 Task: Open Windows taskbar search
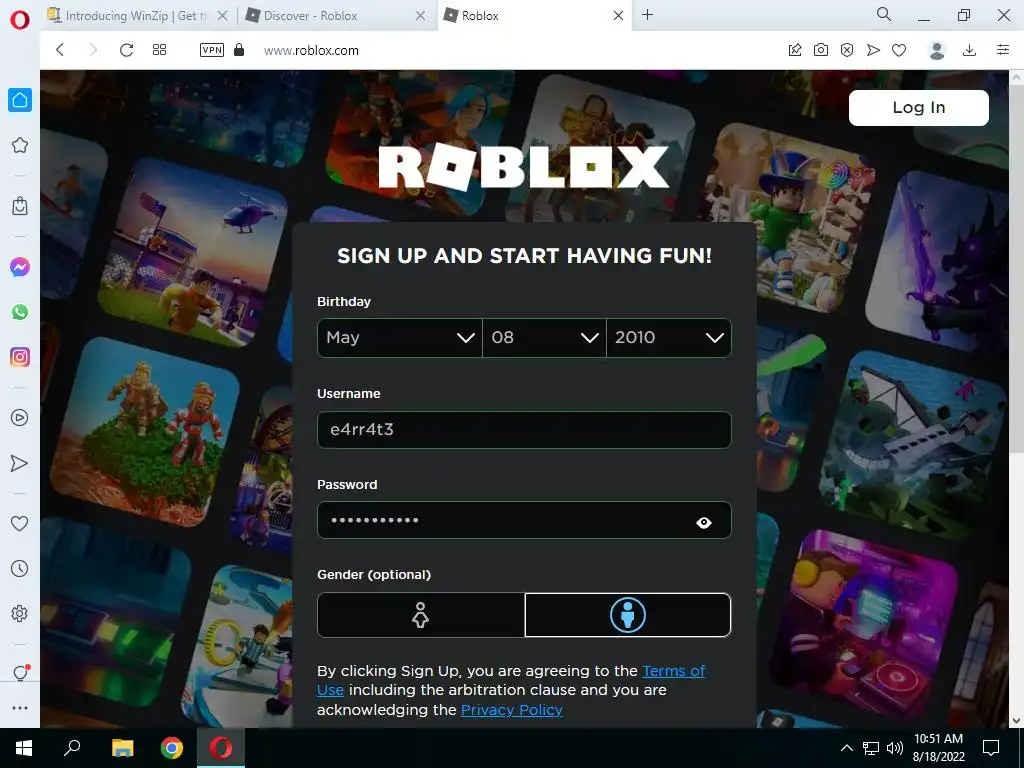[x=72, y=748]
